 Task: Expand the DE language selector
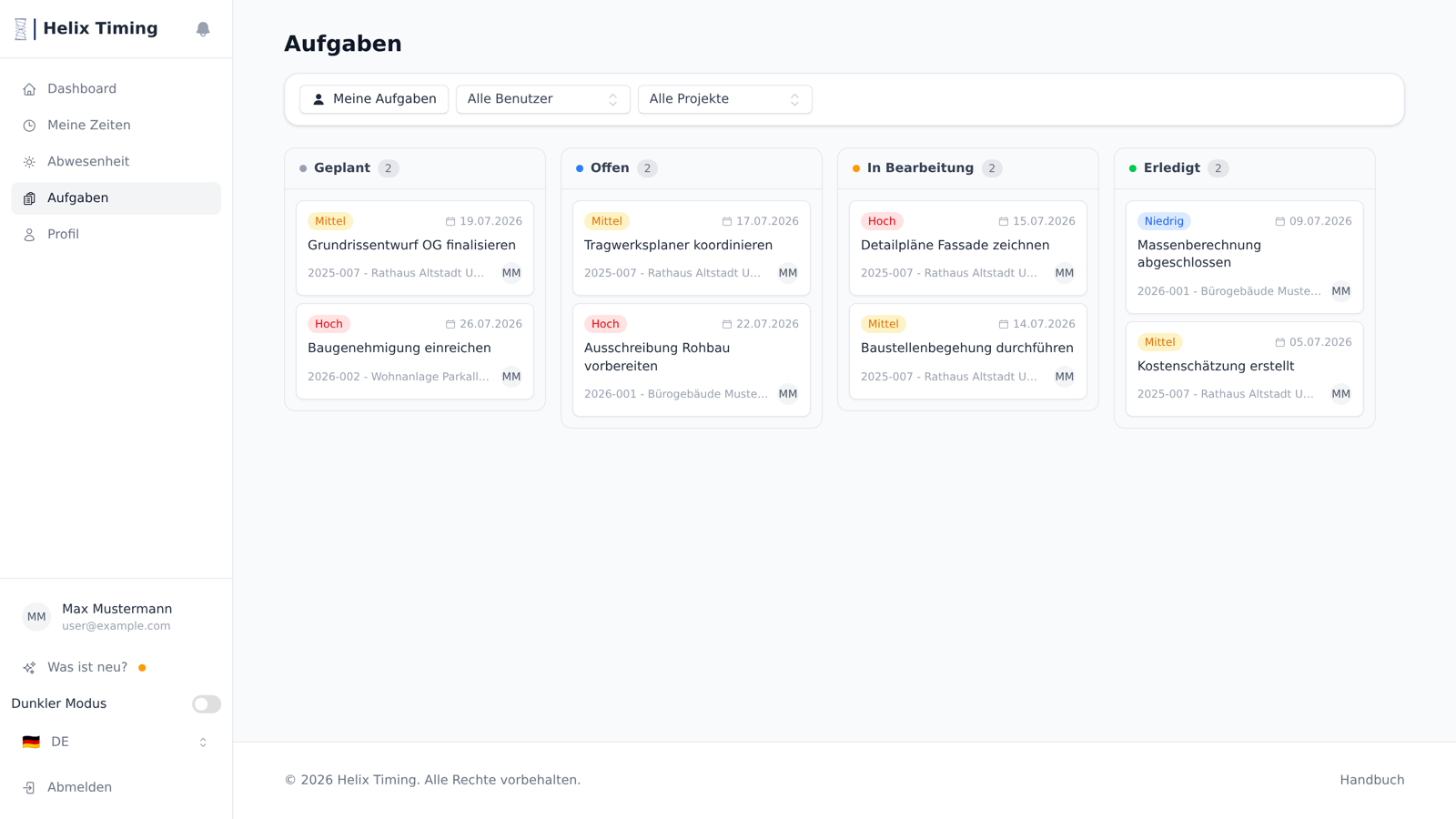116,743
